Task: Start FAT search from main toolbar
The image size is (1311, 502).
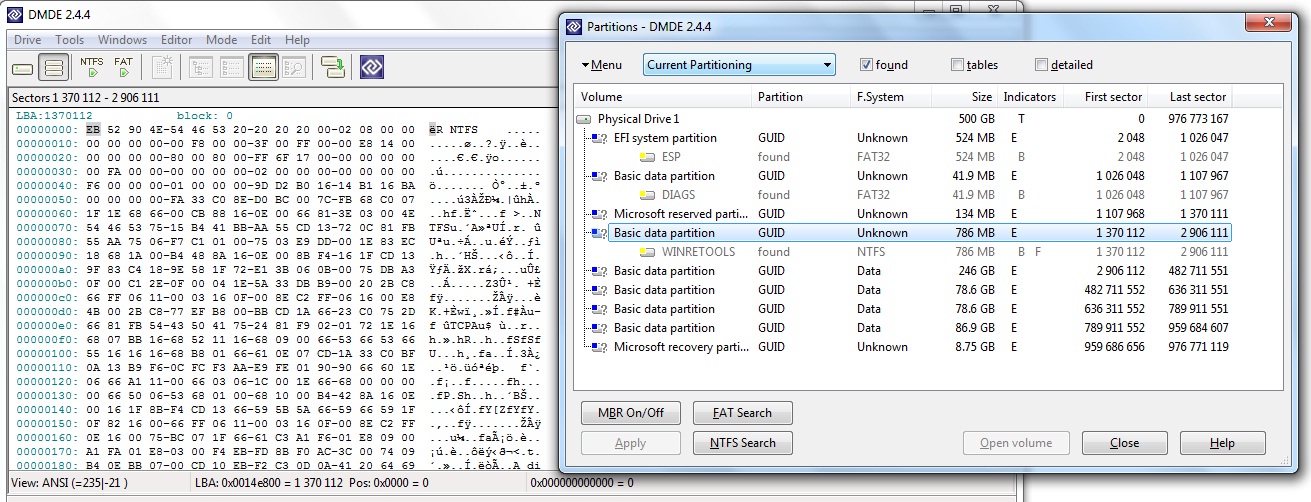Action: [123, 67]
